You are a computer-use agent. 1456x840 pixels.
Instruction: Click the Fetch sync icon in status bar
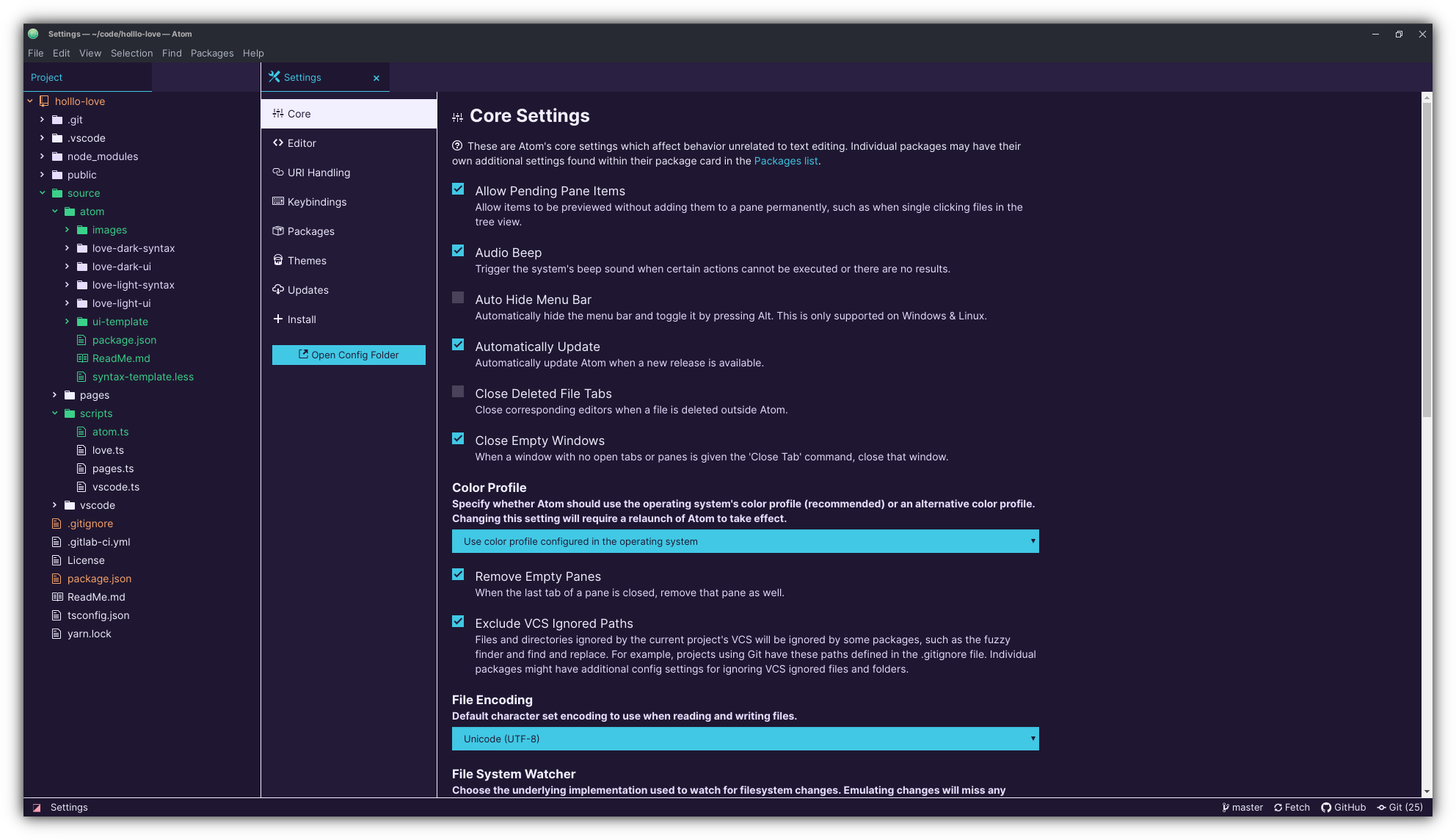1278,808
